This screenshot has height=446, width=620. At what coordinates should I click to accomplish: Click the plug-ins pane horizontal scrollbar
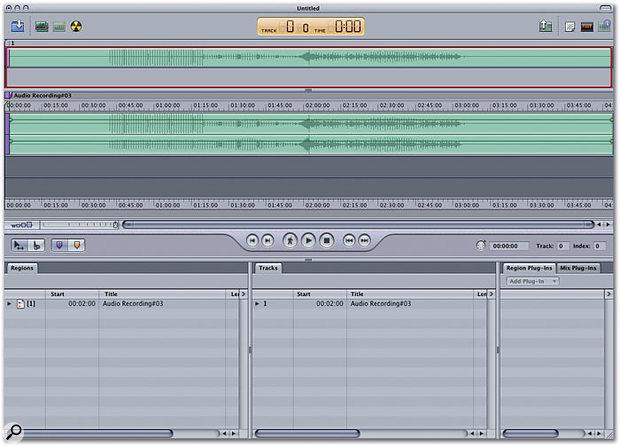(x=530, y=434)
